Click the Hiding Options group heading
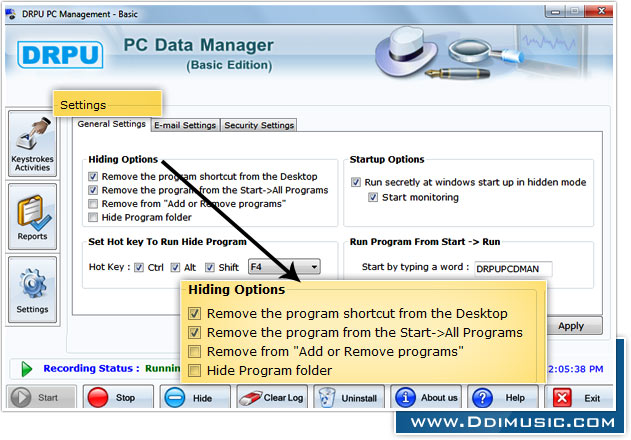The image size is (631, 440). [x=123, y=159]
